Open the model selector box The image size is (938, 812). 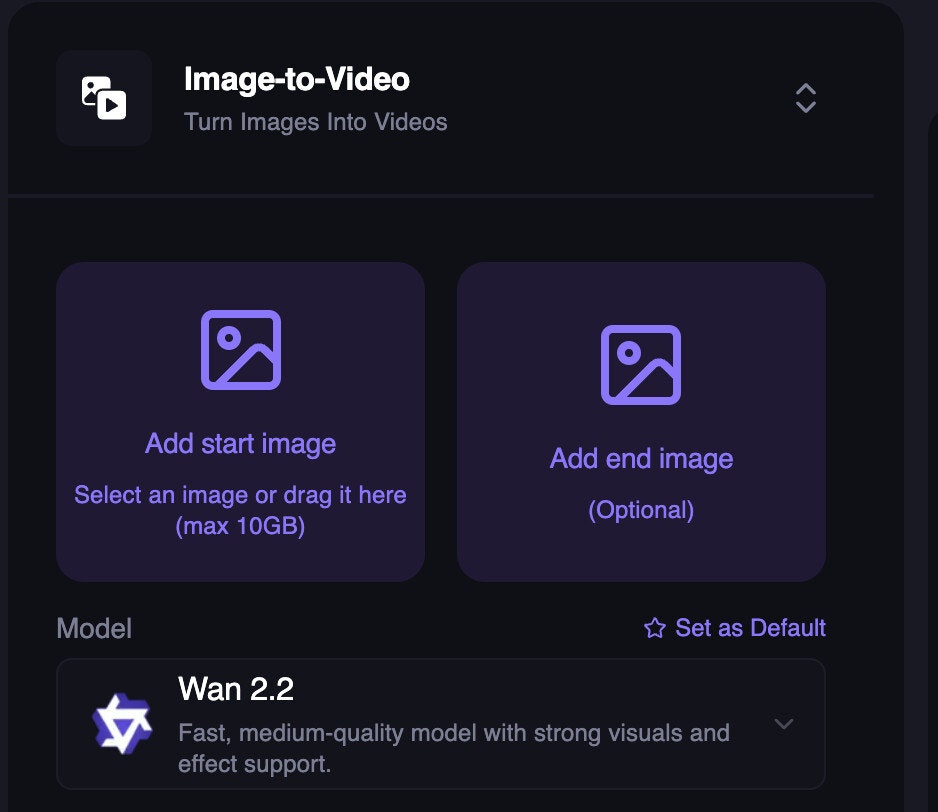tap(440, 724)
